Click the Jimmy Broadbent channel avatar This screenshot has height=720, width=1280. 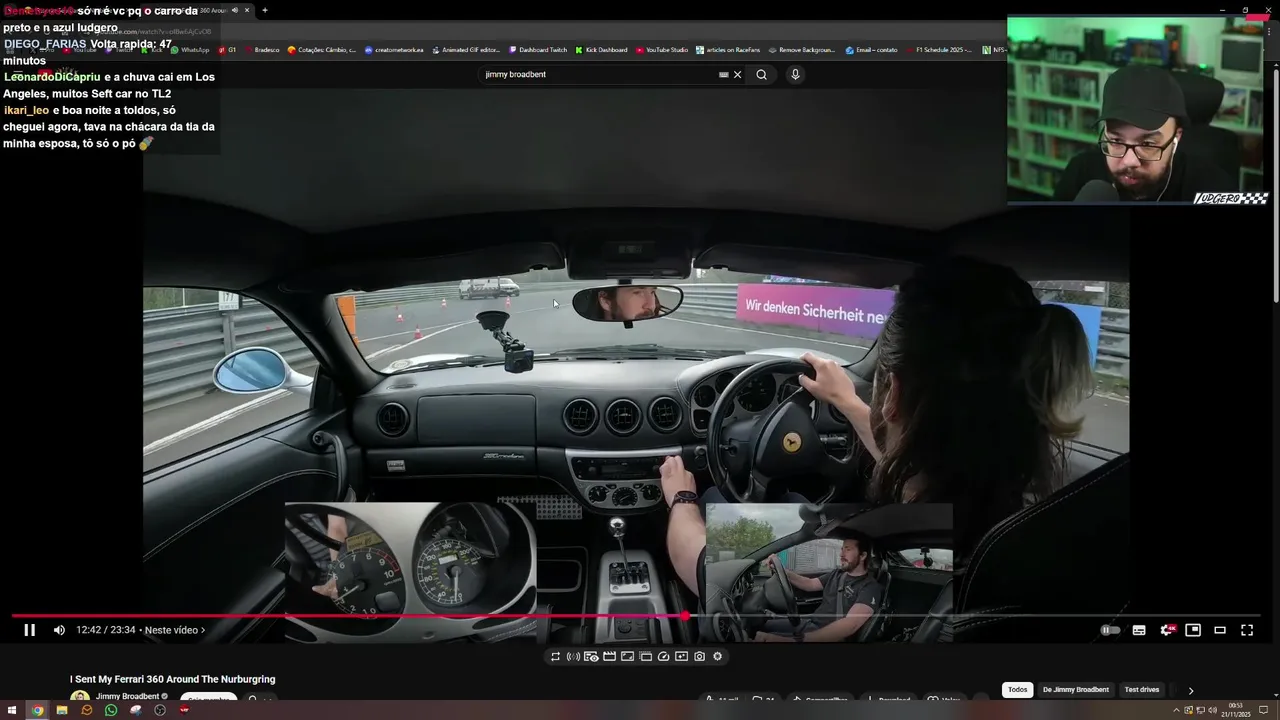pyautogui.click(x=80, y=697)
